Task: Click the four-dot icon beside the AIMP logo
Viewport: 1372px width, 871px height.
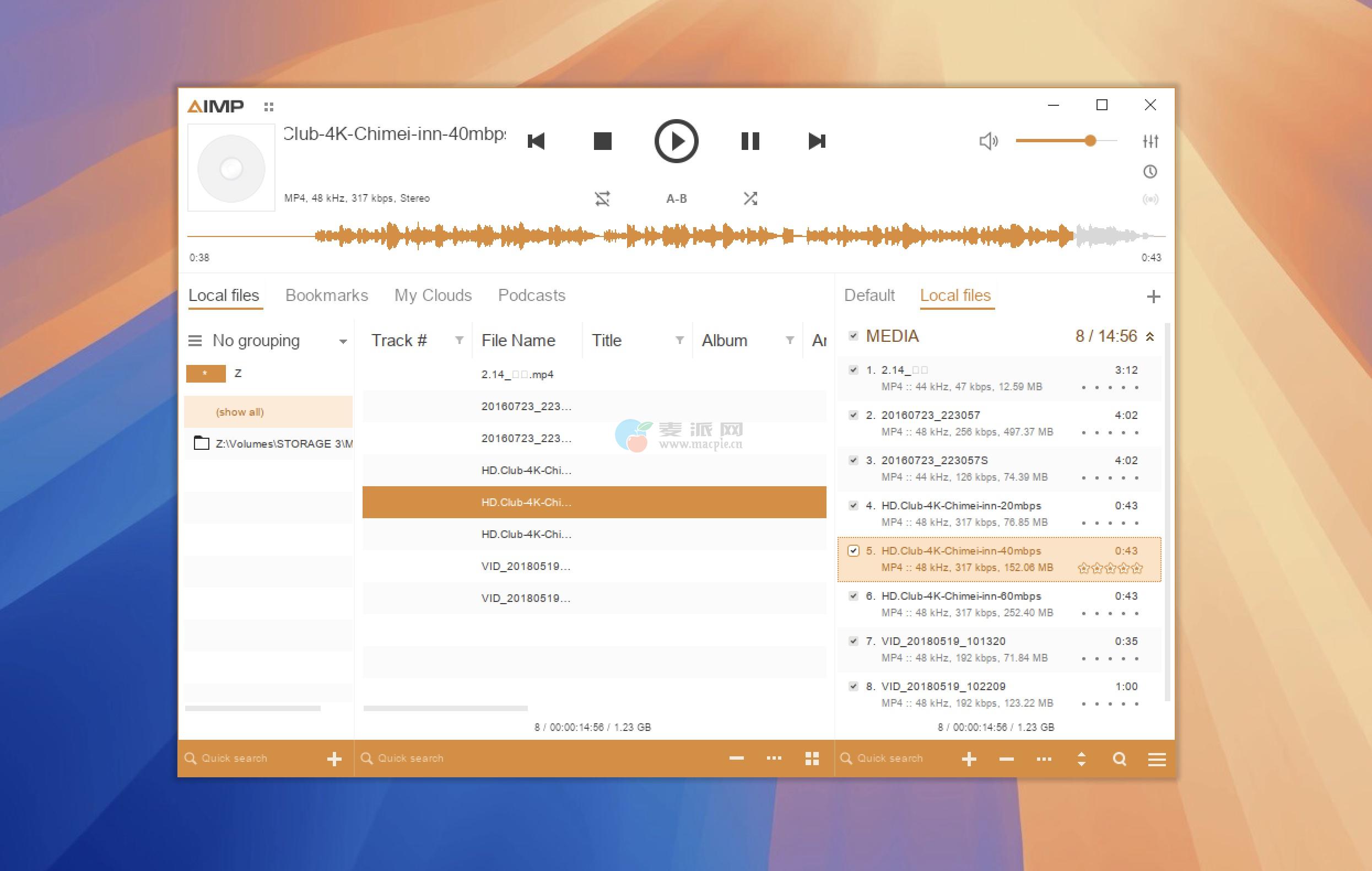Action: (269, 106)
